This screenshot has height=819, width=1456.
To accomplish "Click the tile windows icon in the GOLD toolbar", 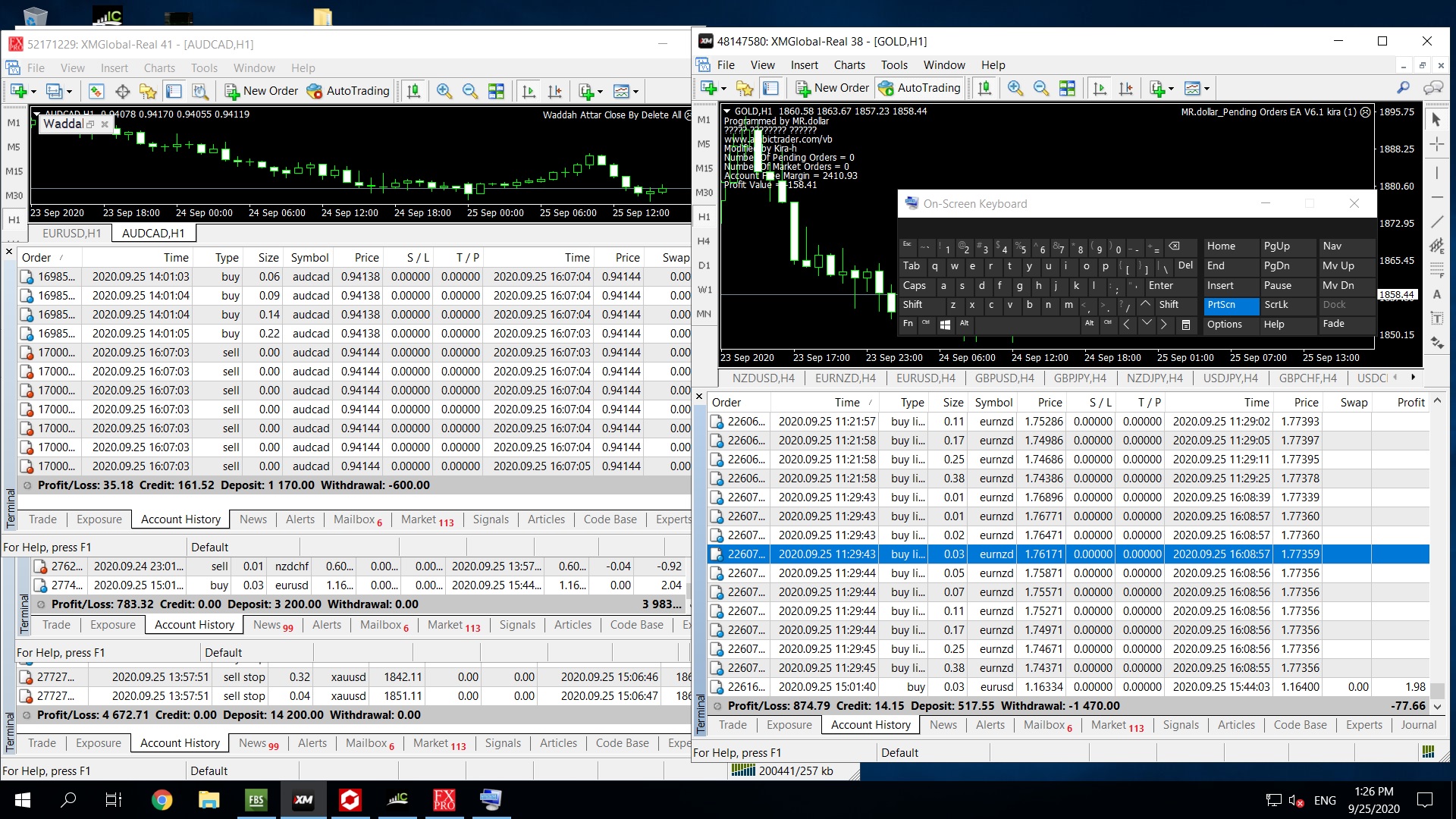I will tap(1067, 88).
